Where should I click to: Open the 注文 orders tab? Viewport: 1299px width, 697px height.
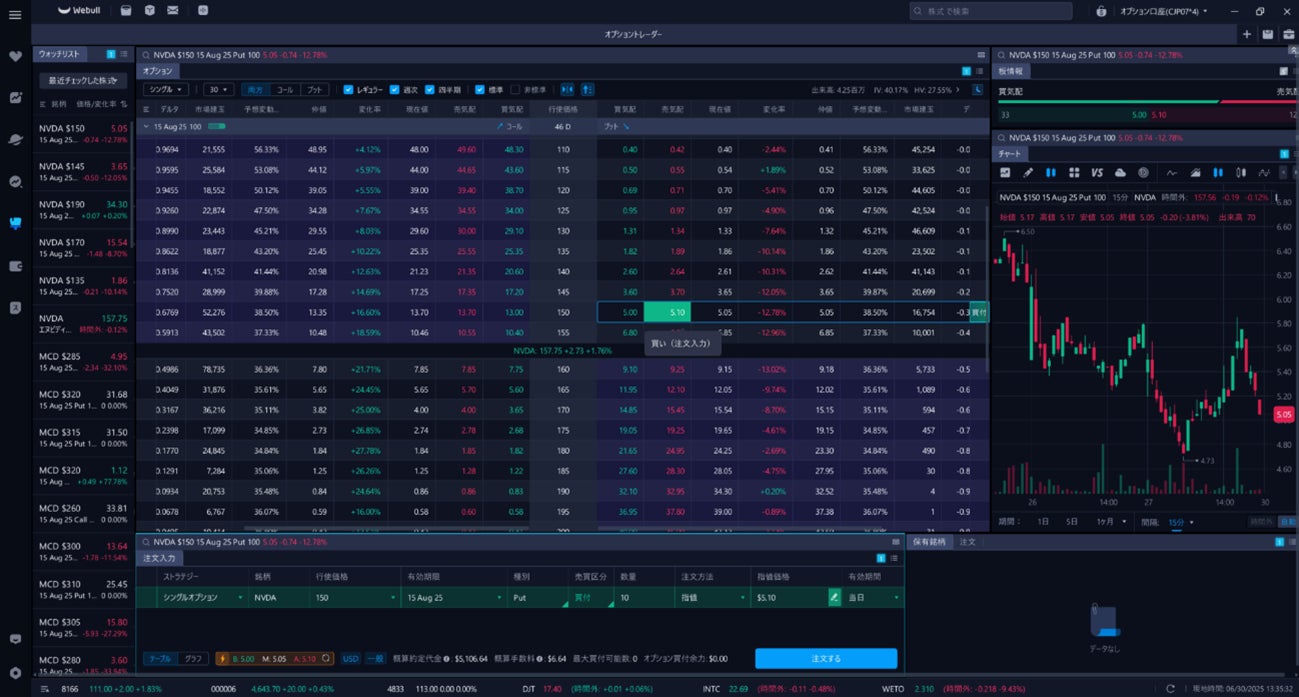(967, 541)
